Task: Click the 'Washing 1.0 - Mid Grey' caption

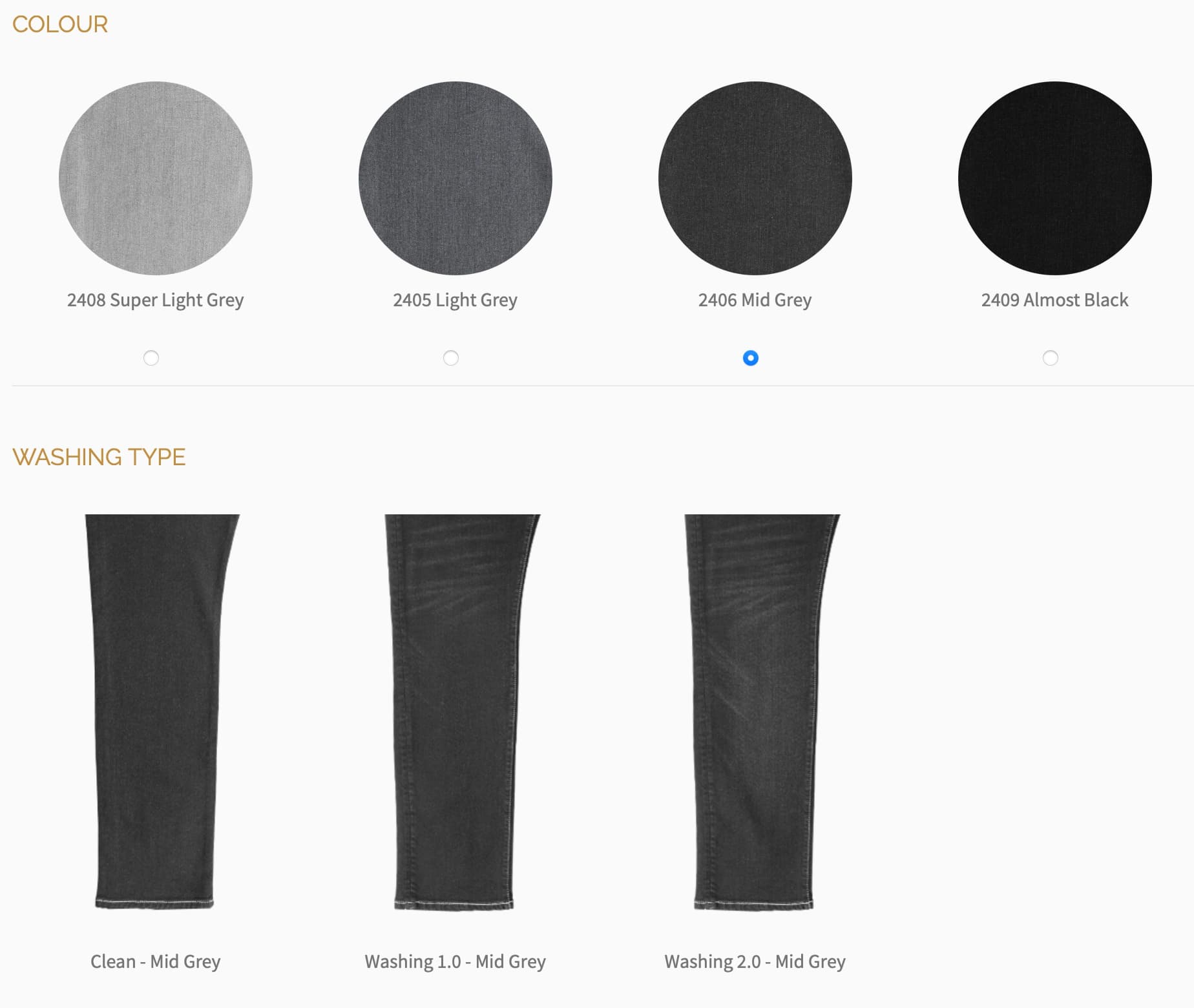Action: 456,961
